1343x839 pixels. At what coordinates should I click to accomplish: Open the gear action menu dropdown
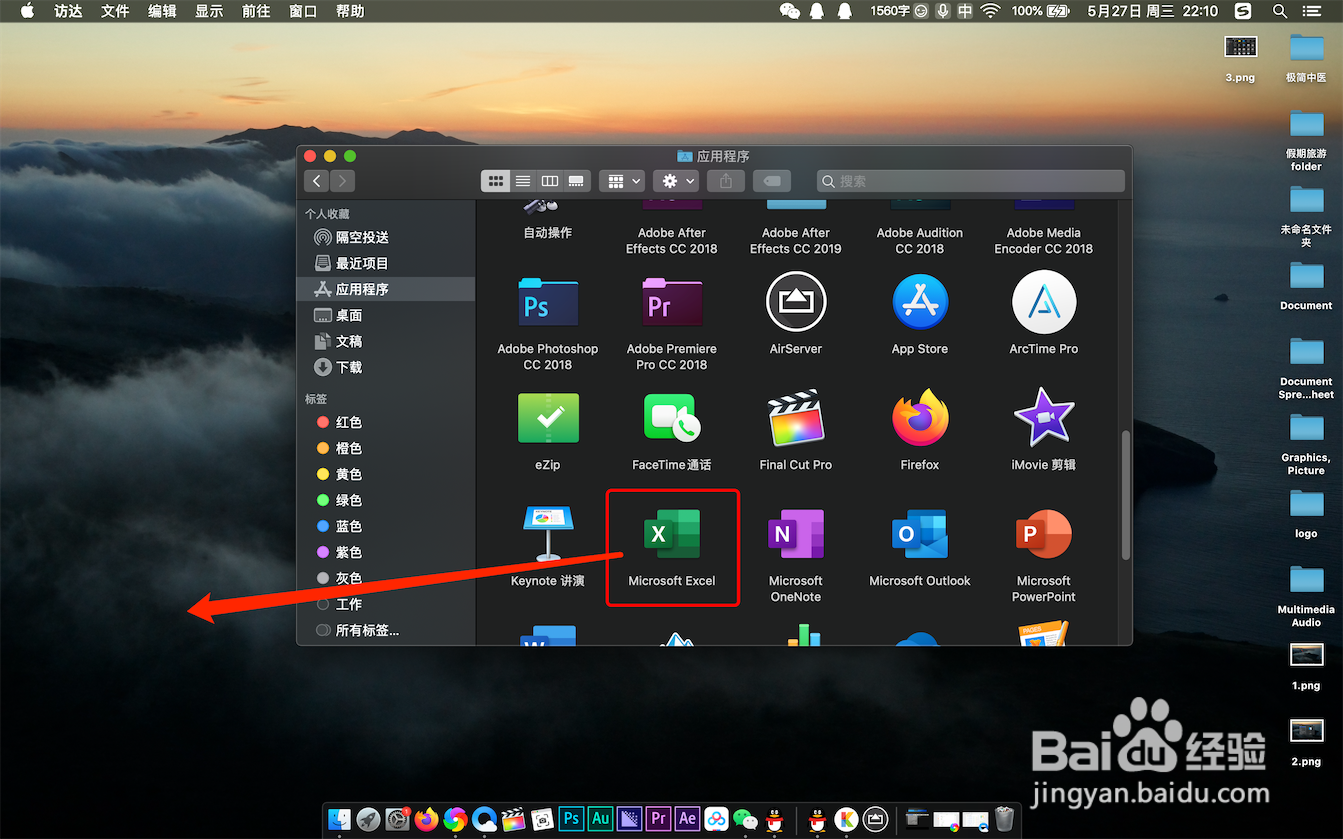pos(676,181)
